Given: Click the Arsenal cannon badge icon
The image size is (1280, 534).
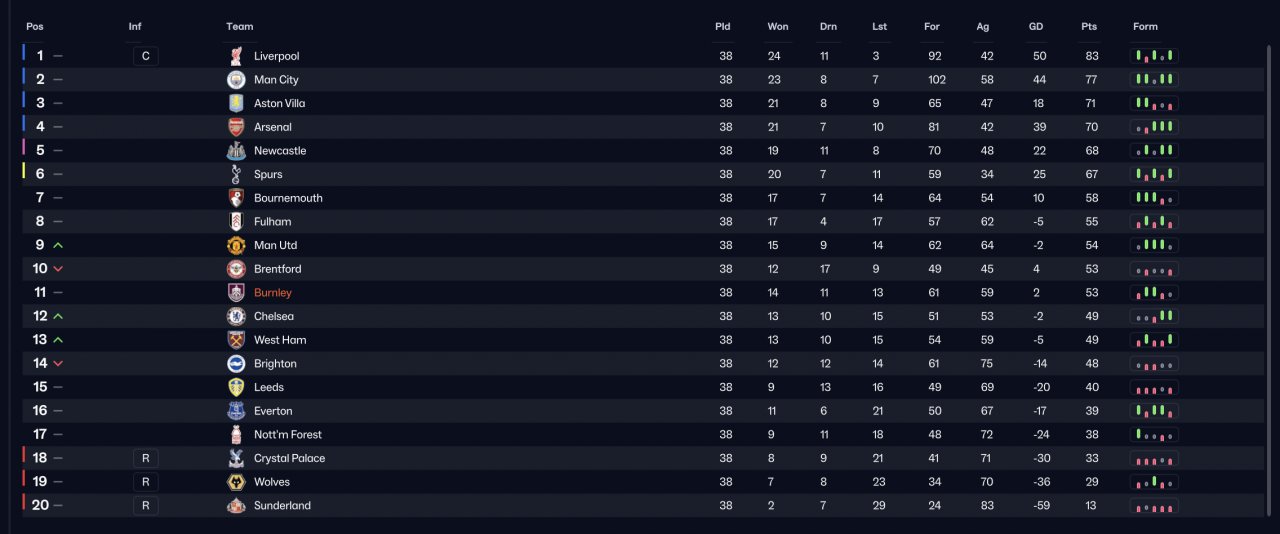Looking at the screenshot, I should tap(236, 127).
